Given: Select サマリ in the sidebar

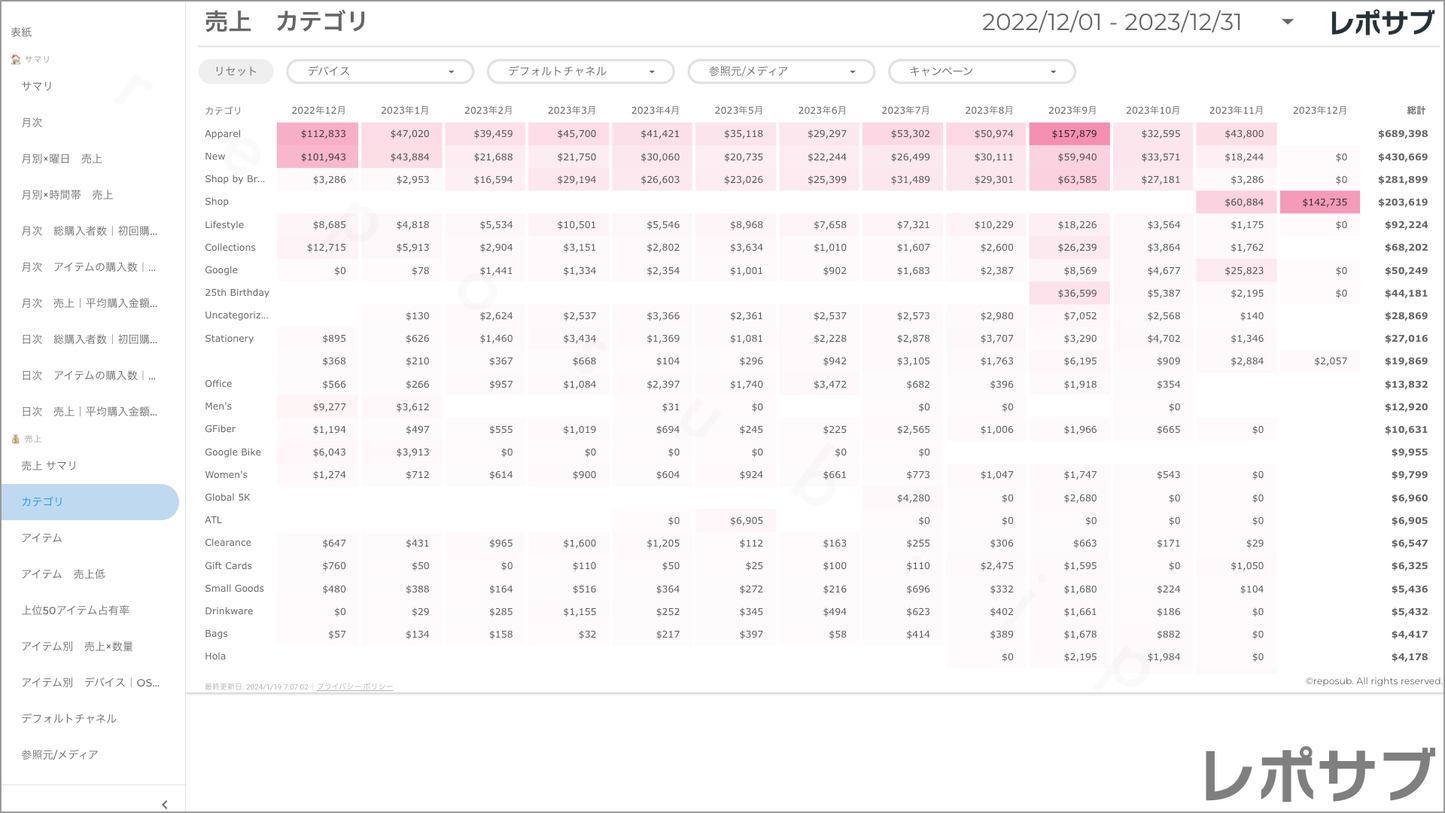Looking at the screenshot, I should tap(37, 87).
